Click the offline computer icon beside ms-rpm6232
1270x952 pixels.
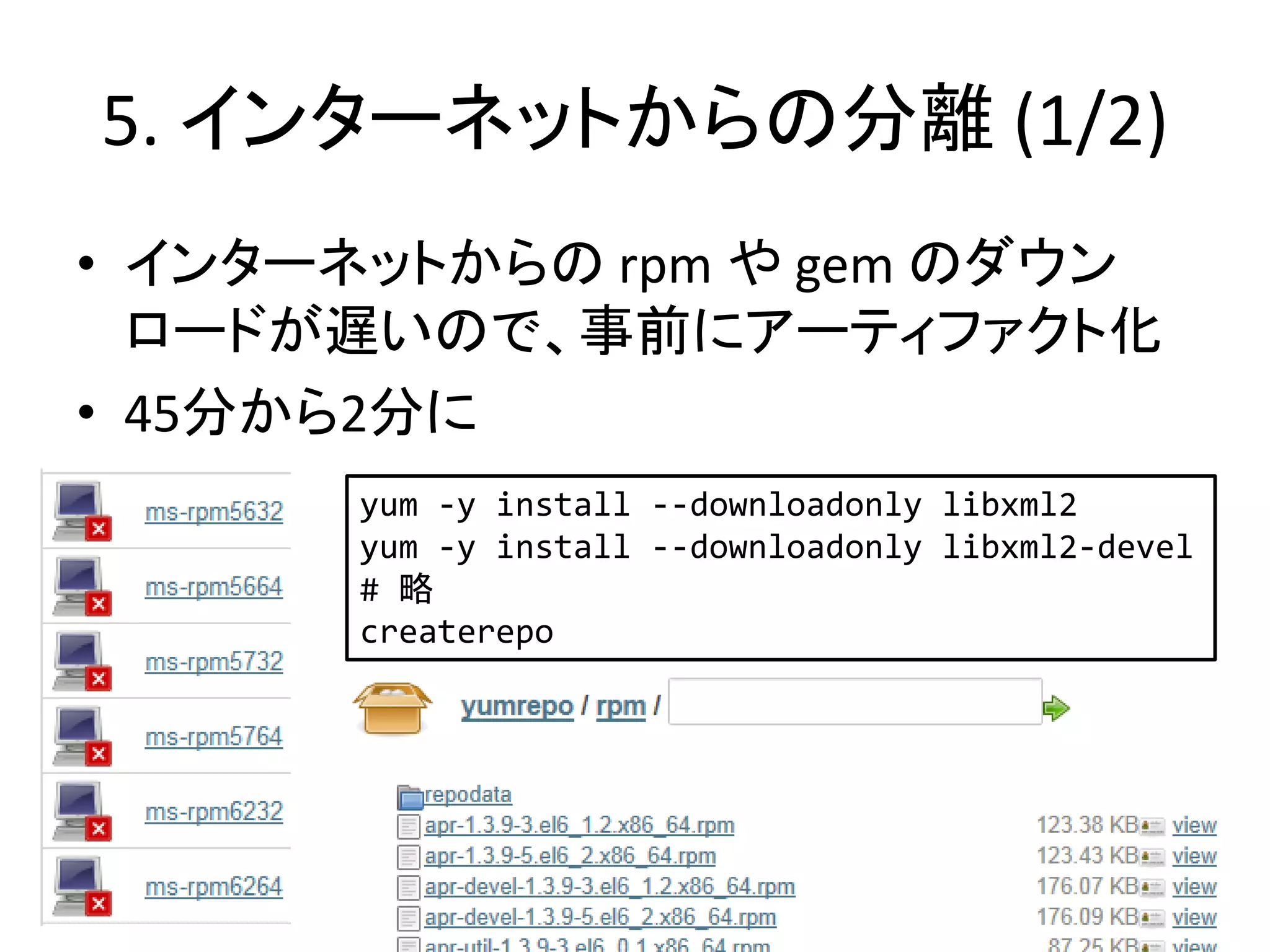coord(82,811)
